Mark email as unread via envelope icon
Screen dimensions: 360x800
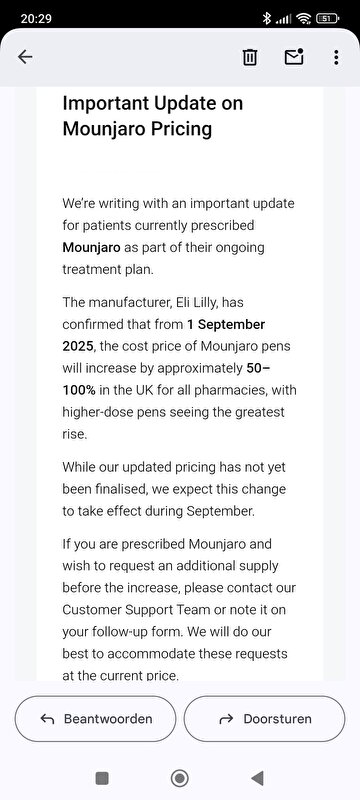[293, 57]
